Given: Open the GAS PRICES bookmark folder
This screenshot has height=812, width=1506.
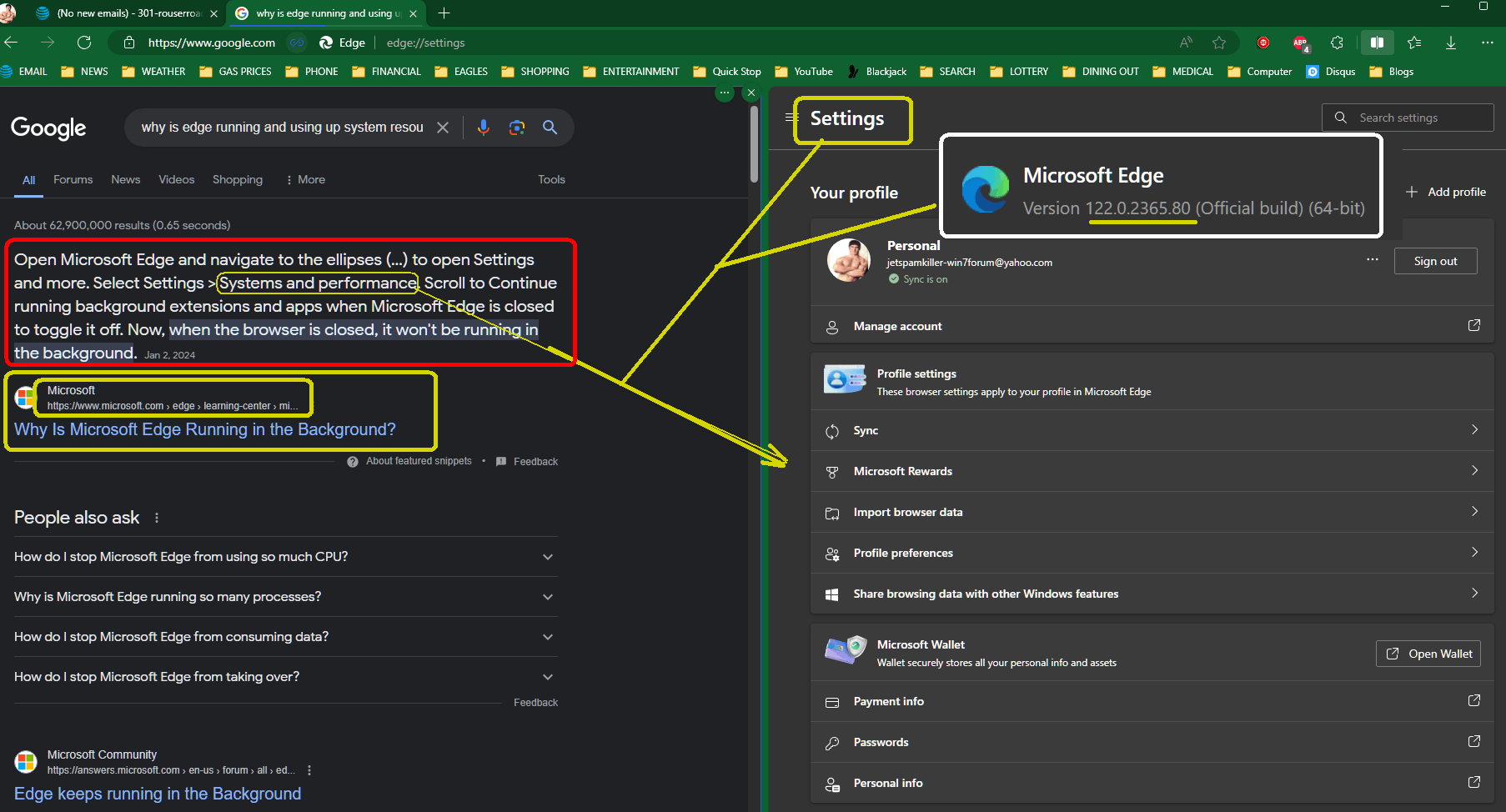Looking at the screenshot, I should point(236,72).
